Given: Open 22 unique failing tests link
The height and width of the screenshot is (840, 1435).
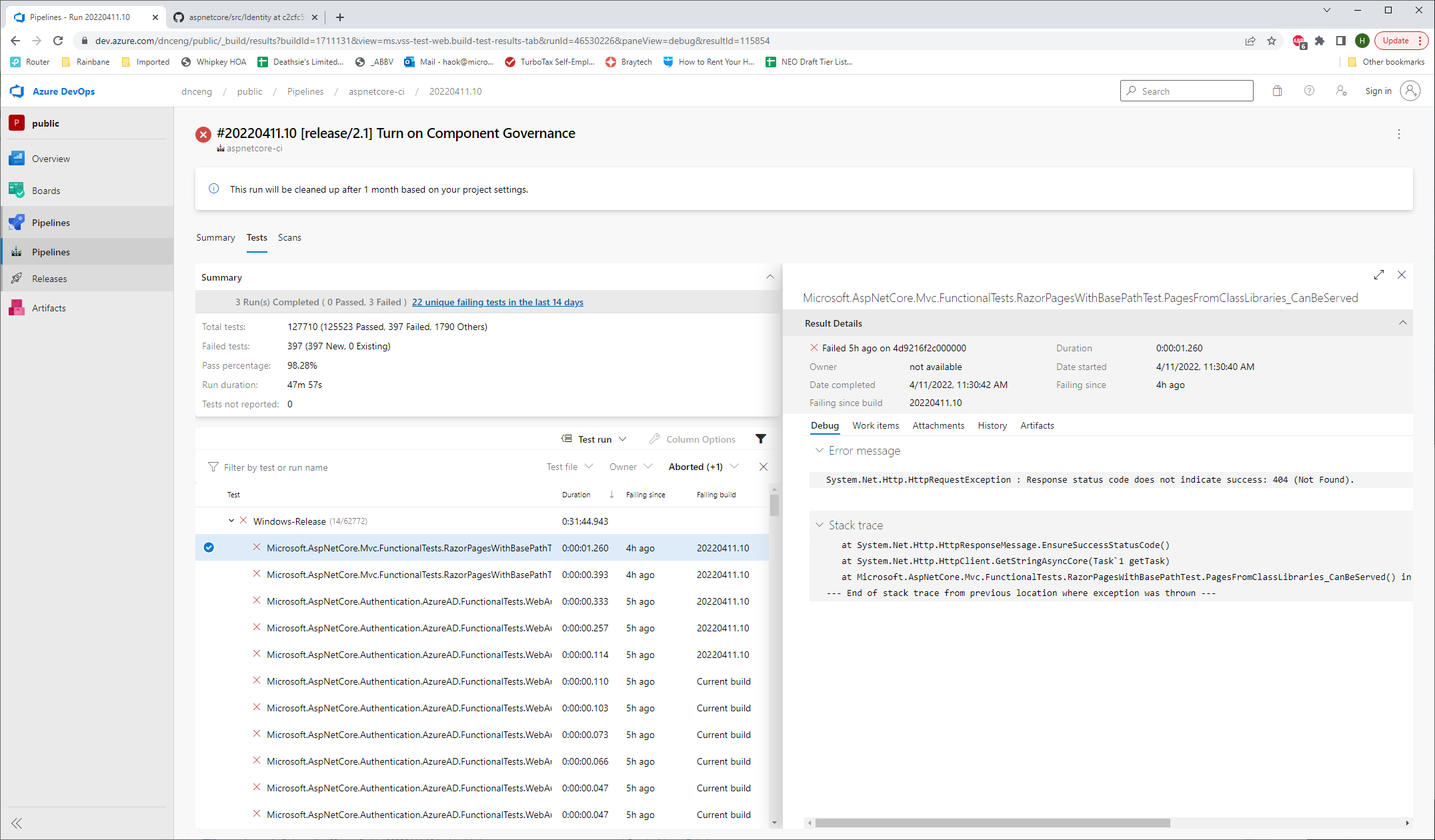Looking at the screenshot, I should click(x=497, y=302).
